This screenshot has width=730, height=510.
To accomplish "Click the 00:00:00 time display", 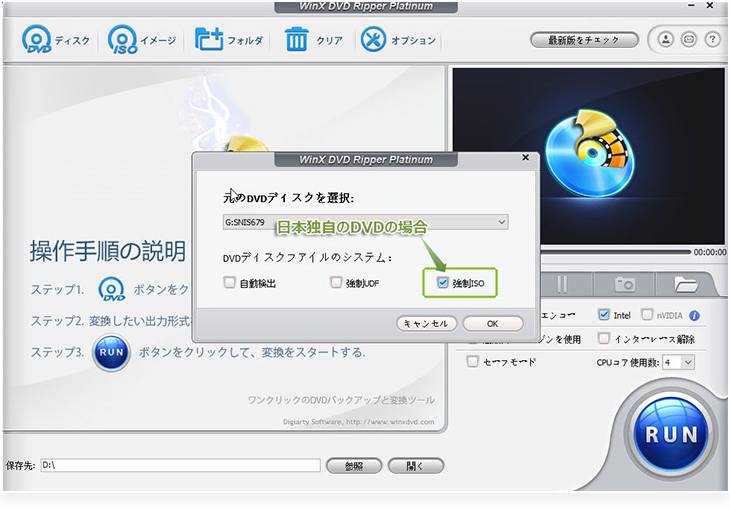I will 710,252.
